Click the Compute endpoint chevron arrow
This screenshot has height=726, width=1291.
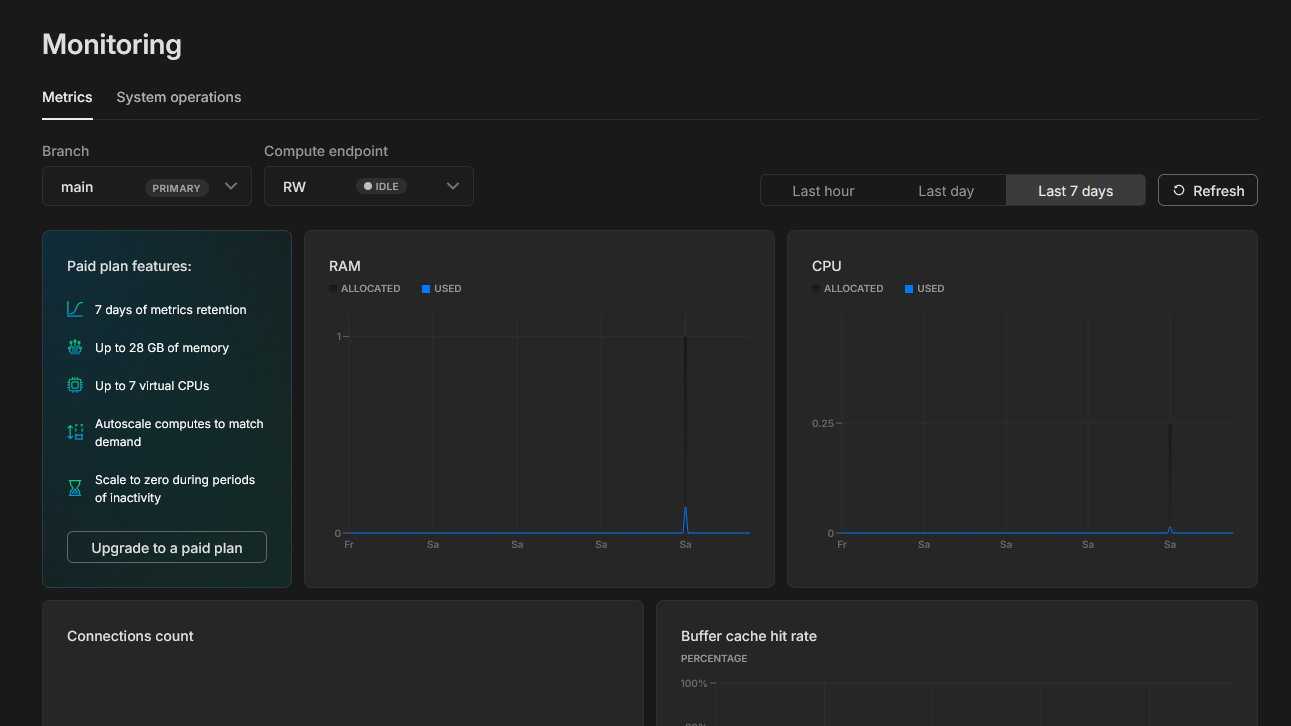pos(453,187)
